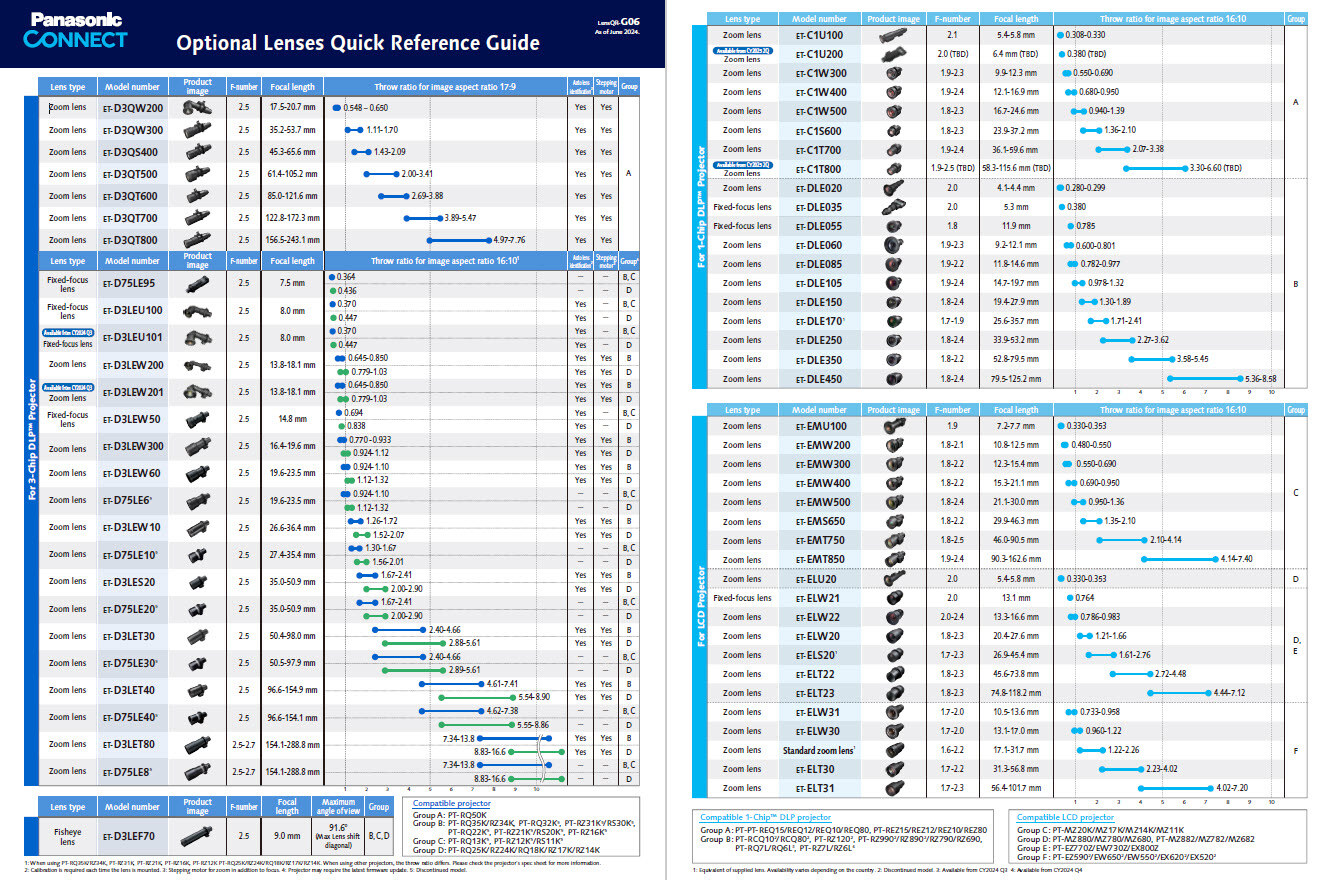
Task: Click the As of June 2024 text
Action: [x=618, y=32]
